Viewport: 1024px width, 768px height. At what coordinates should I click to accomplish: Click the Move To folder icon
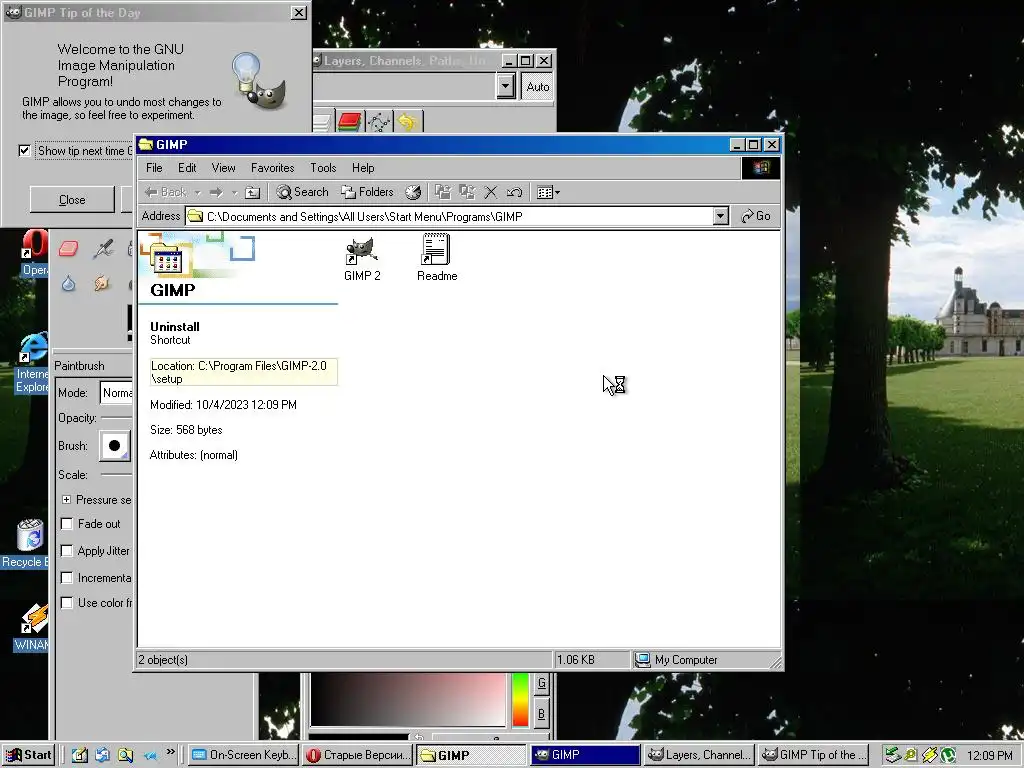tap(443, 192)
